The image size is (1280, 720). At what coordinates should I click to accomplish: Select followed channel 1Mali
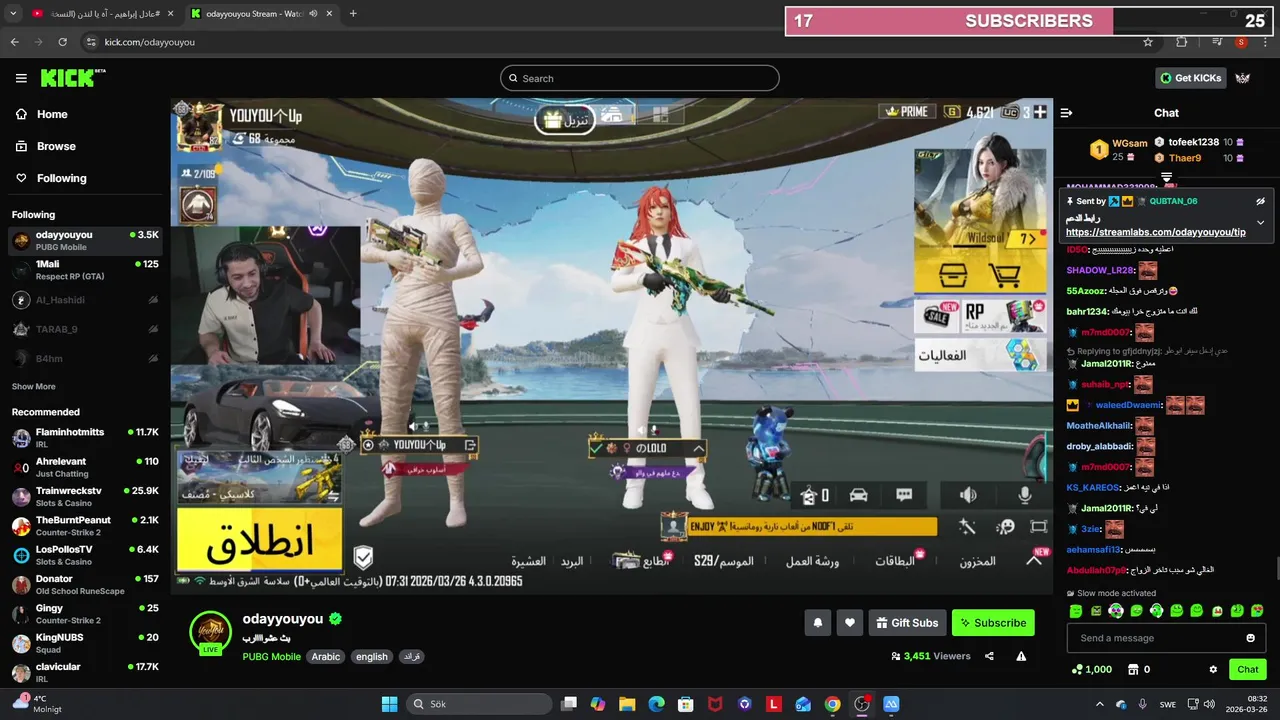point(85,269)
